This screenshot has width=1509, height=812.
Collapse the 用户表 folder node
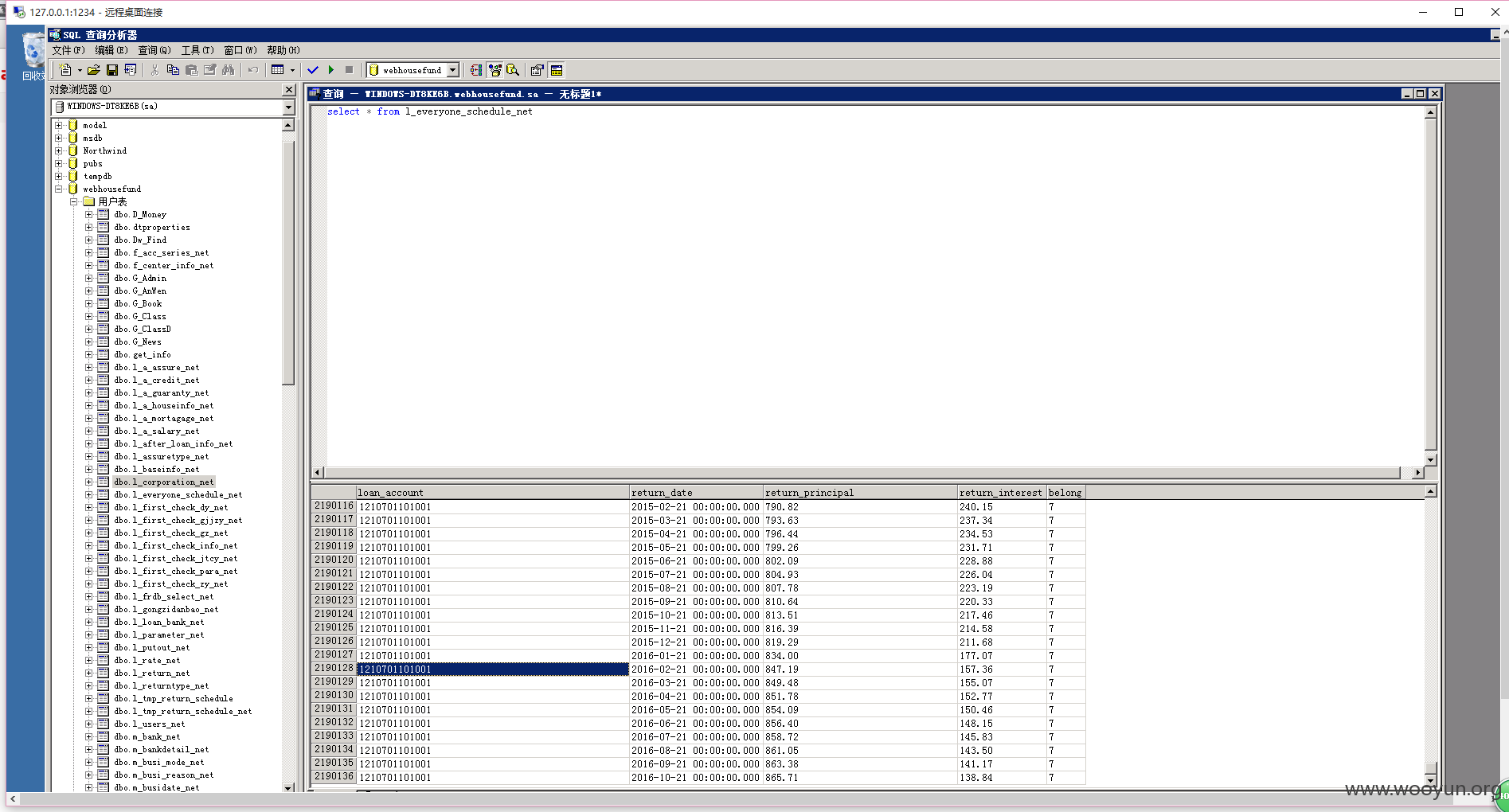[x=74, y=201]
